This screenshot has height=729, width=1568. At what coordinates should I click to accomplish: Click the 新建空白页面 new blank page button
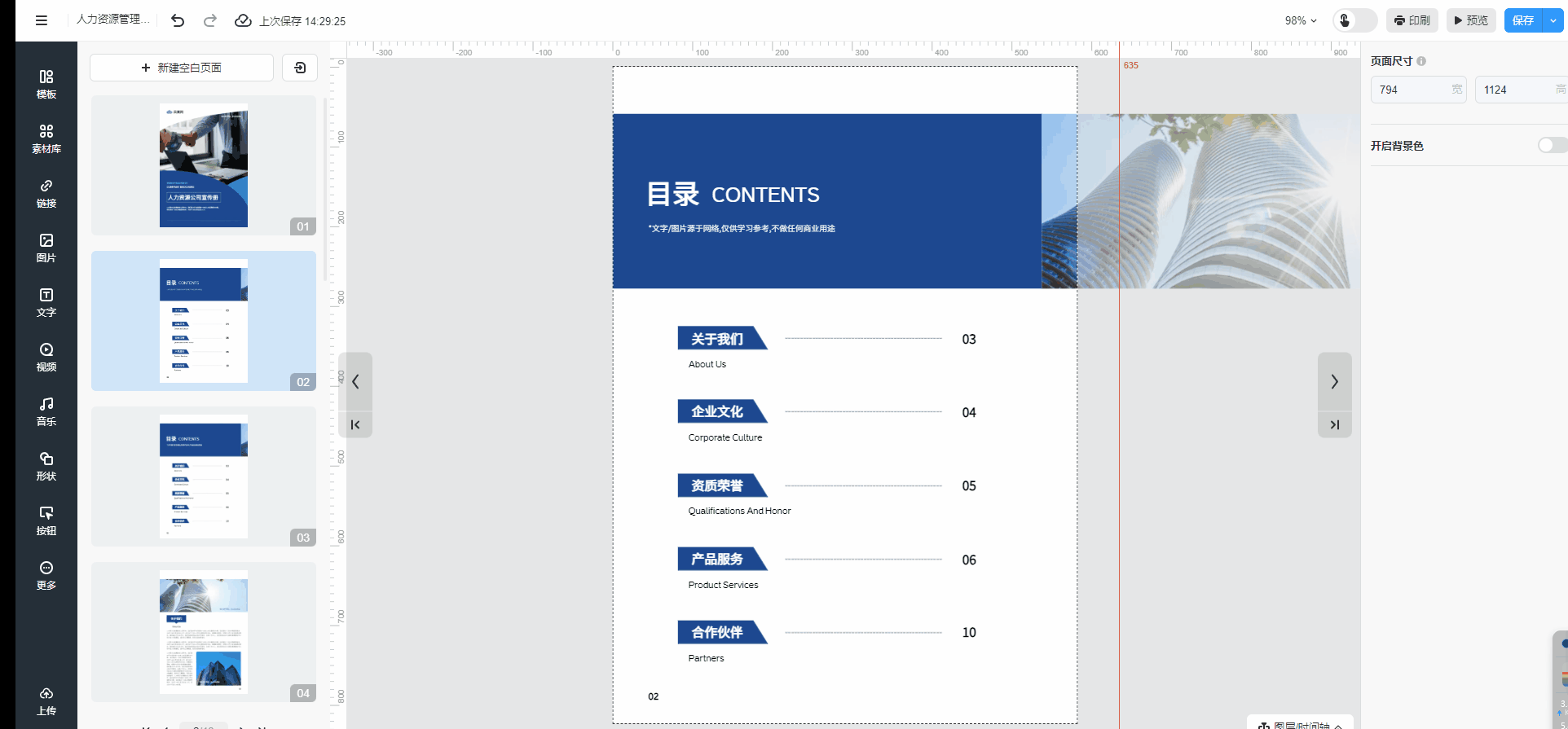point(182,68)
